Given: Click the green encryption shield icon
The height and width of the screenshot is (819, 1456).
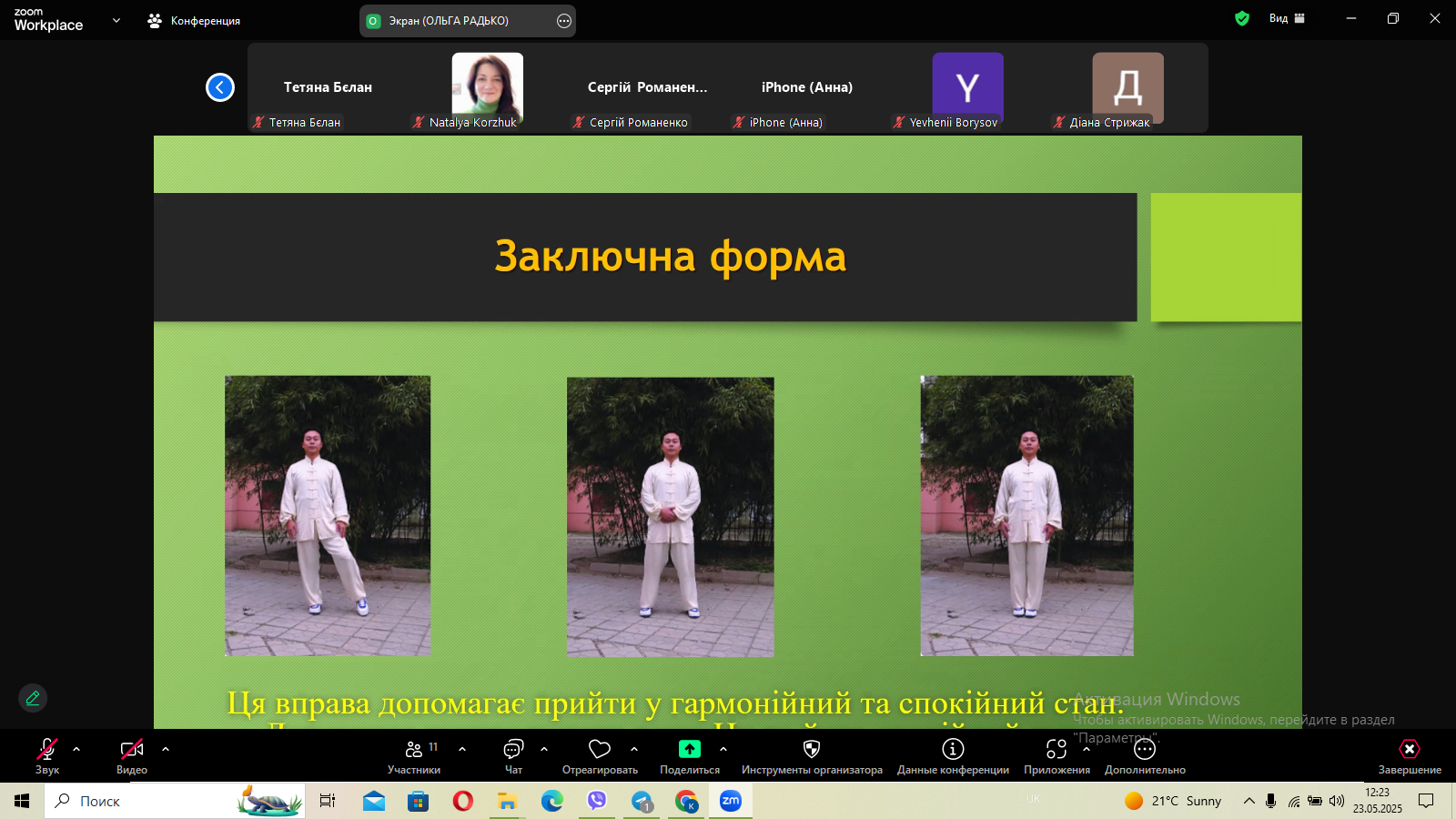Looking at the screenshot, I should (x=1242, y=18).
